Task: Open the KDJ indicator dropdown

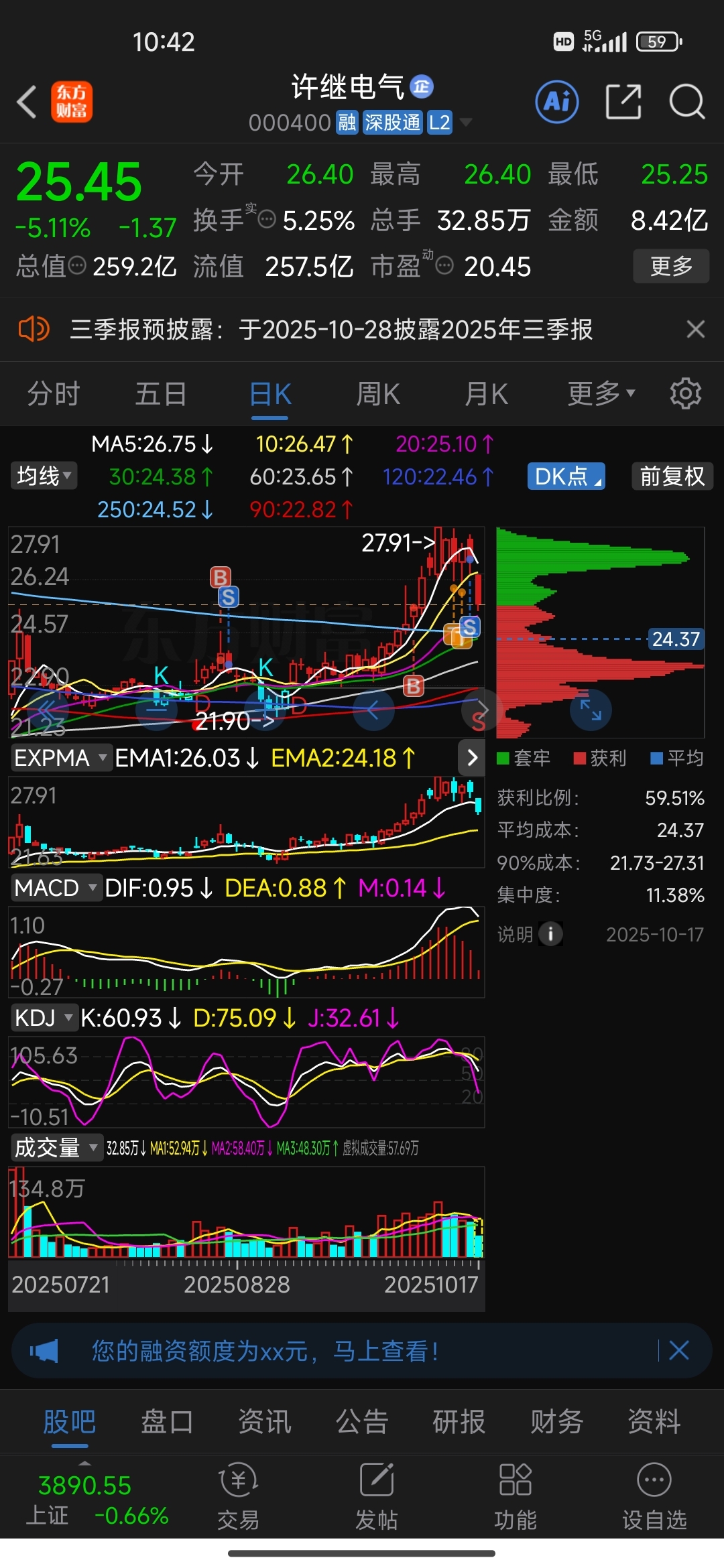Action: pos(44,1018)
